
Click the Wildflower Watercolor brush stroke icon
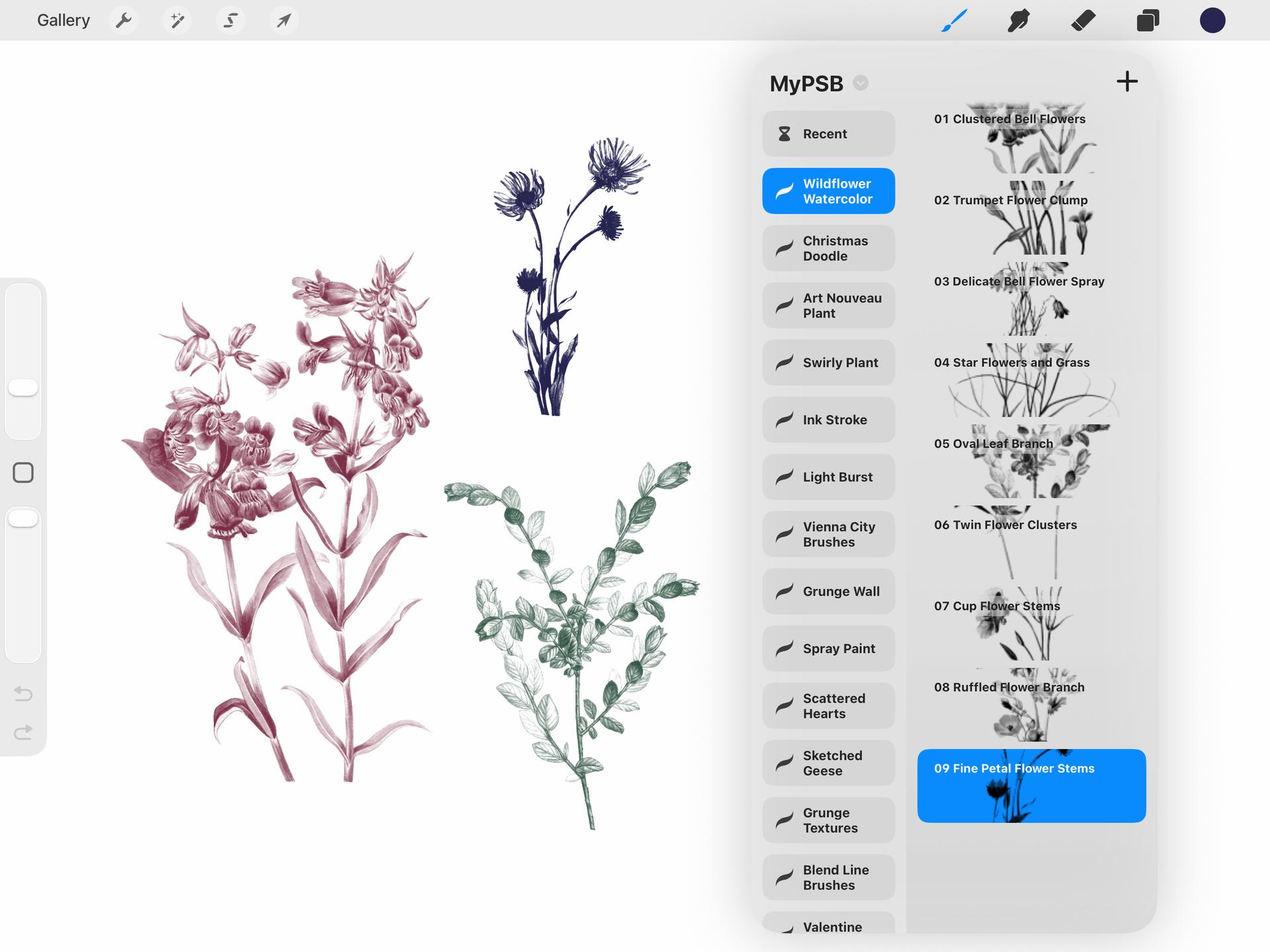[784, 191]
